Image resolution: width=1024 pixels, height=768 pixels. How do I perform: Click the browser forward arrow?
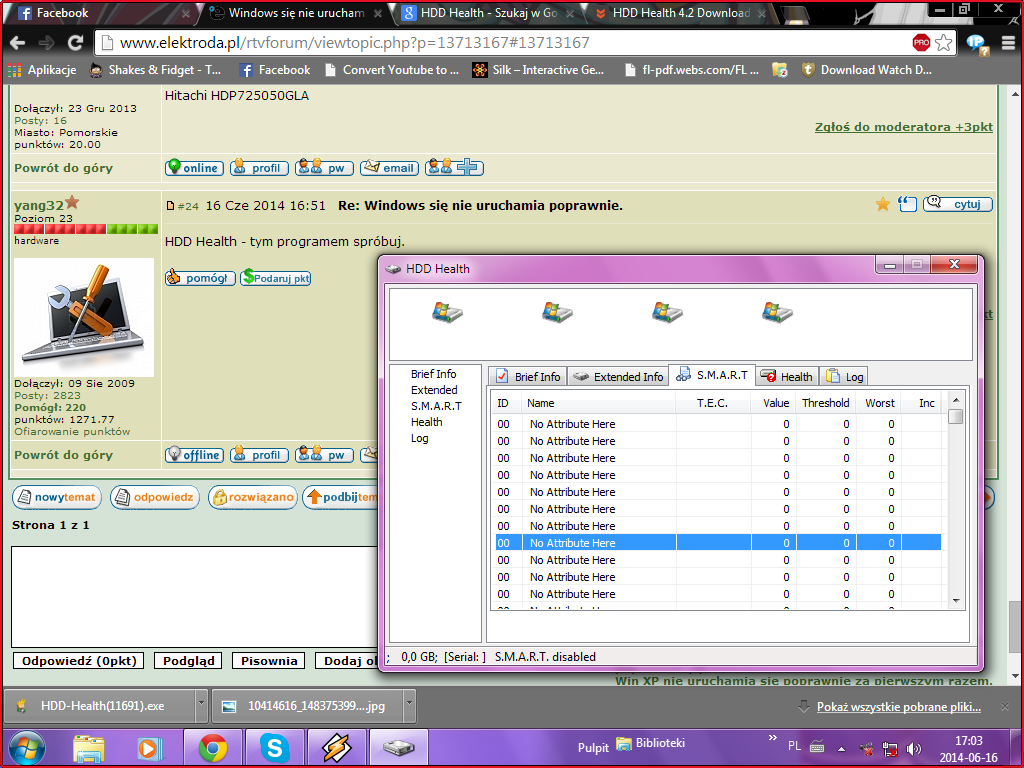(46, 43)
